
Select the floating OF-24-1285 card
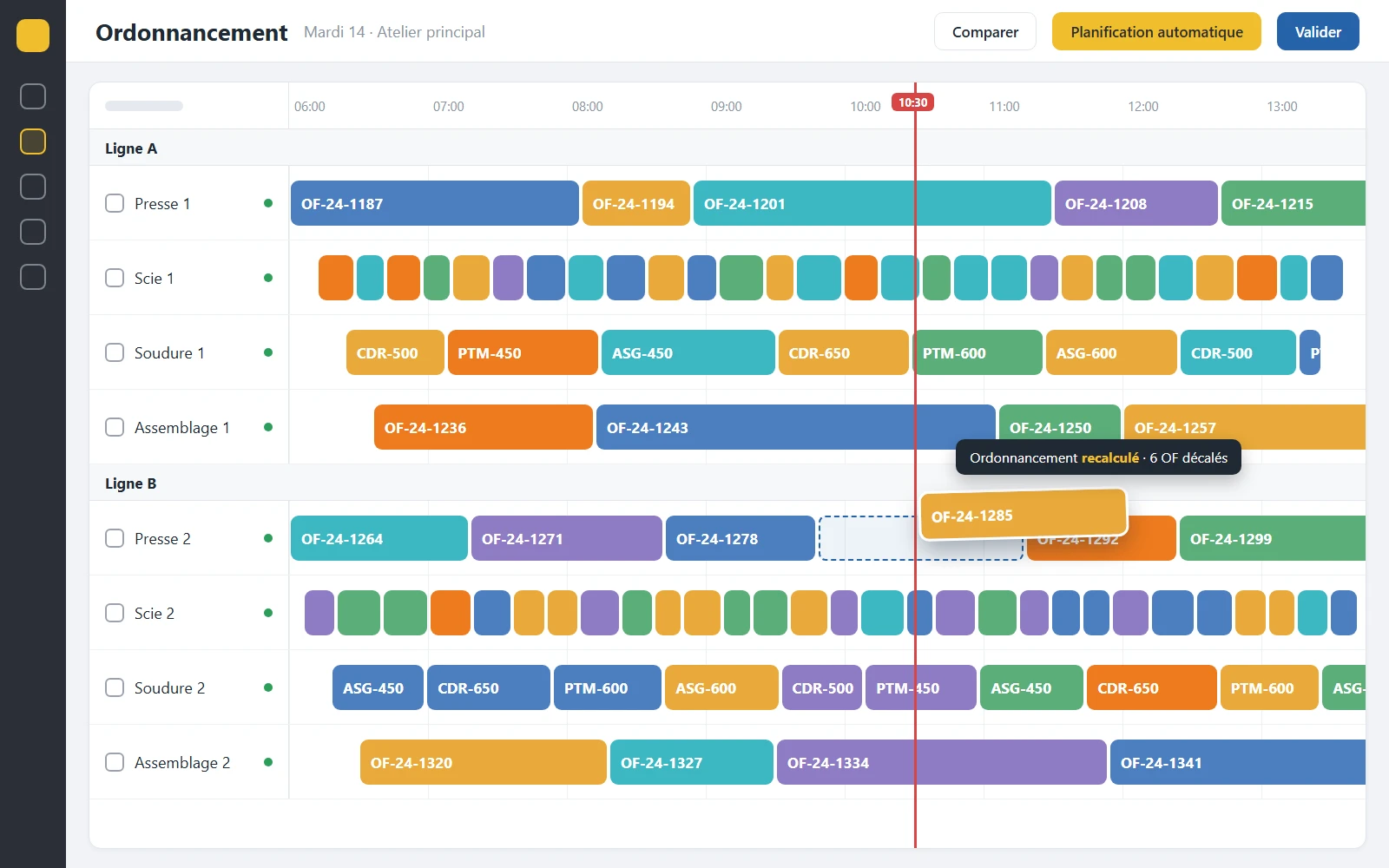click(1024, 515)
